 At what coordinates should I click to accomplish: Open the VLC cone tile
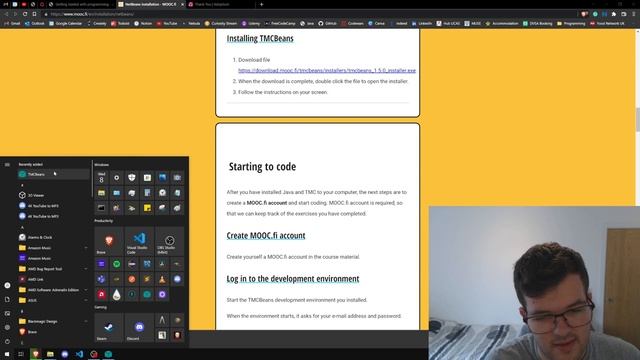[x=162, y=279]
